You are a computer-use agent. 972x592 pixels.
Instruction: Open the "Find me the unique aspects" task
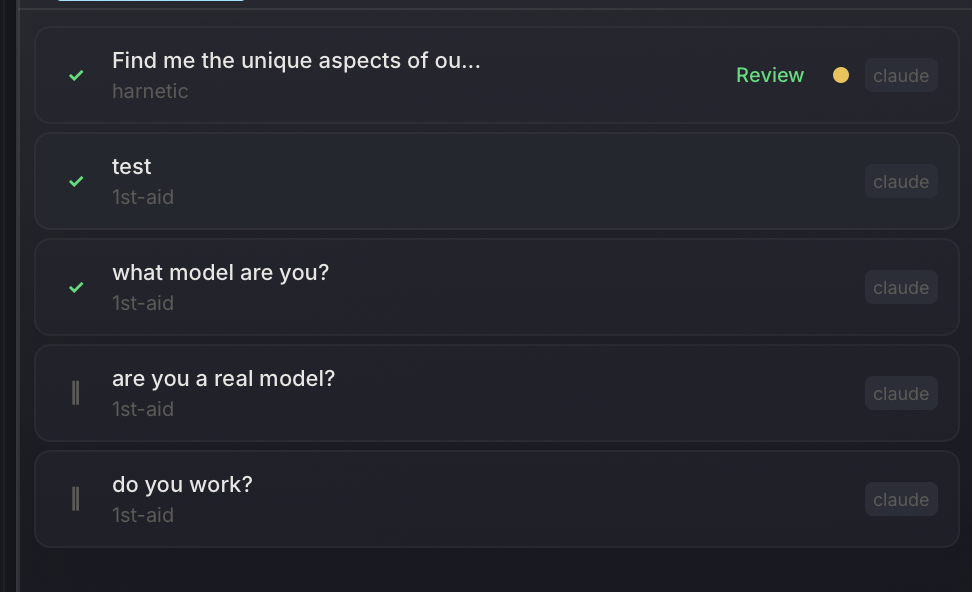(296, 60)
